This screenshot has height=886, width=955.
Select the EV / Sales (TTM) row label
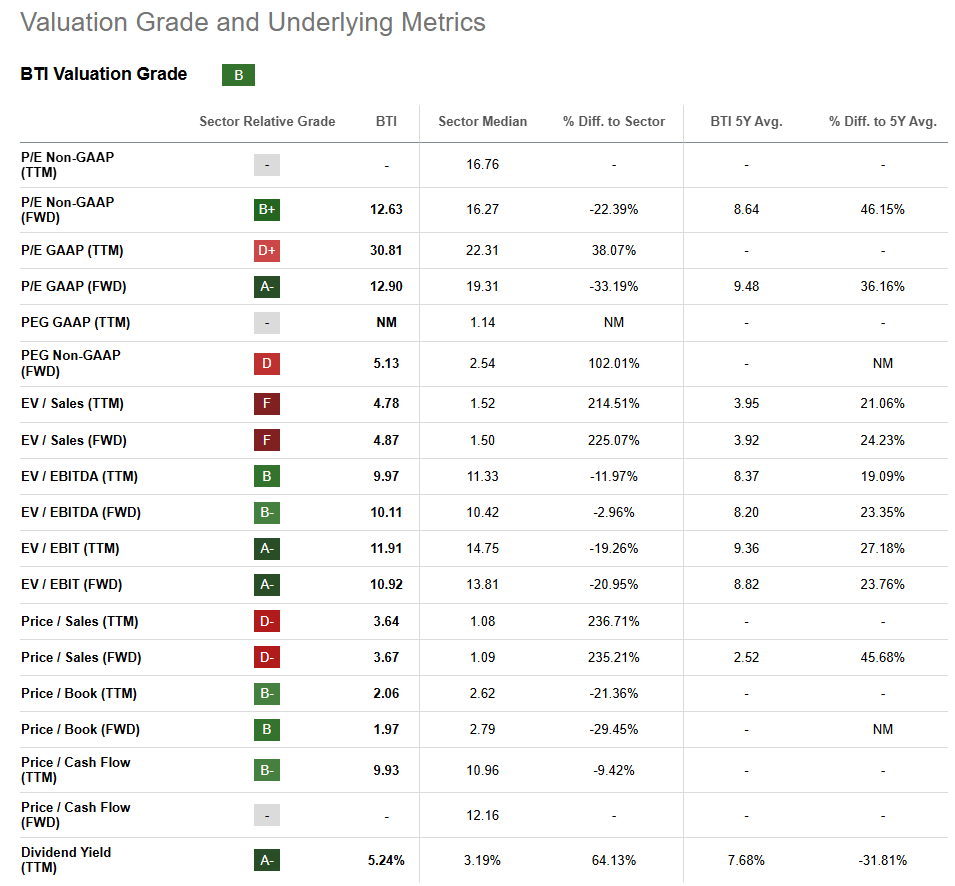coord(72,404)
